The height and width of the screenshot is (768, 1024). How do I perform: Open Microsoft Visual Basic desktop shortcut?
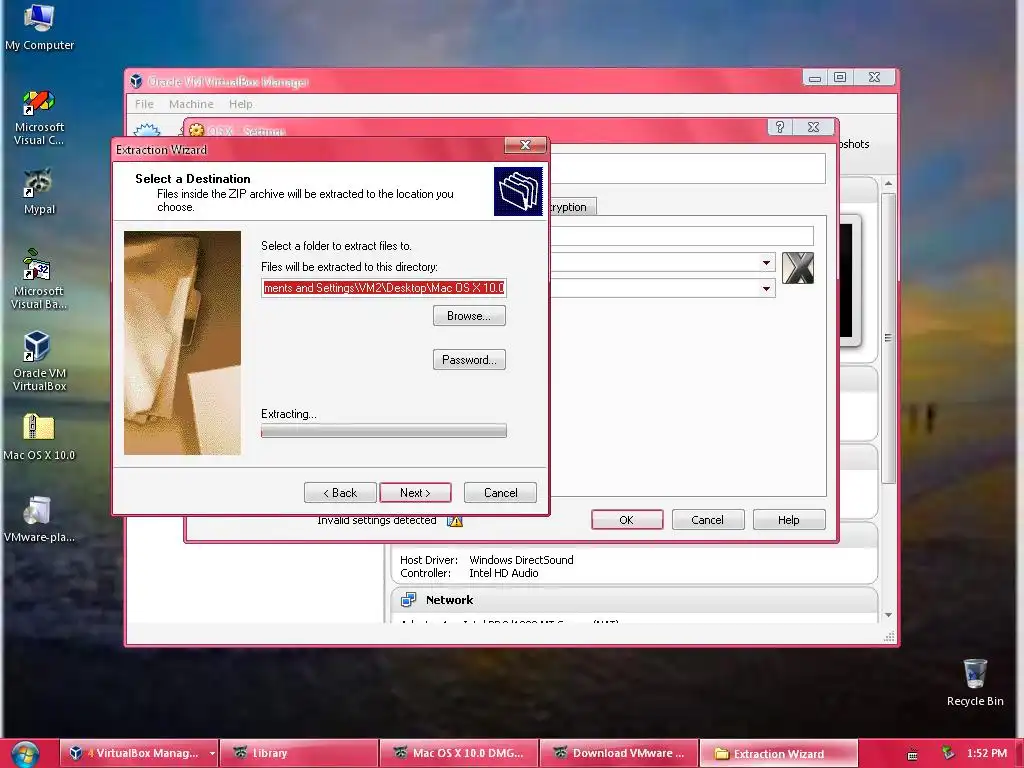click(x=39, y=280)
